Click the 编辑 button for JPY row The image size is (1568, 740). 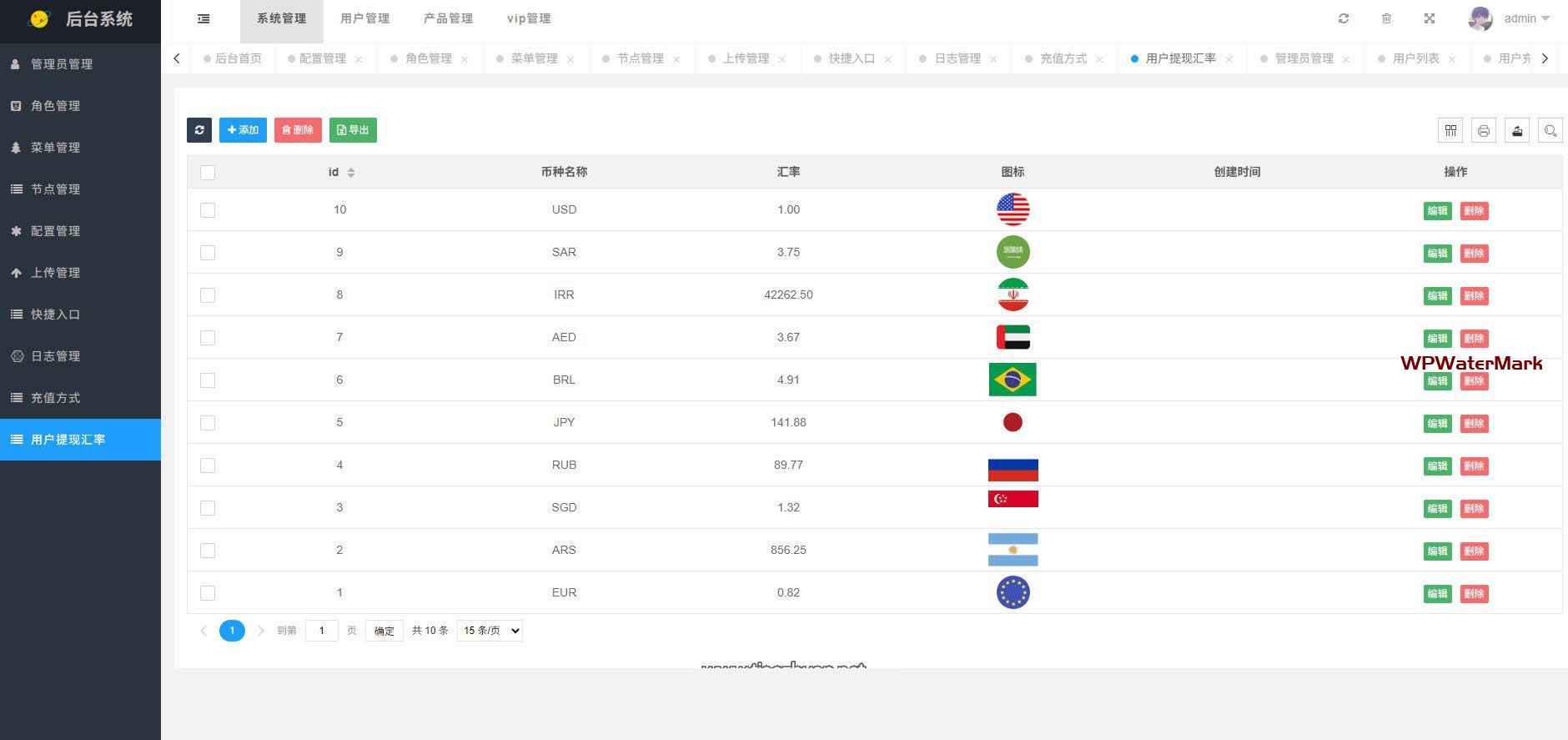[x=1437, y=424]
